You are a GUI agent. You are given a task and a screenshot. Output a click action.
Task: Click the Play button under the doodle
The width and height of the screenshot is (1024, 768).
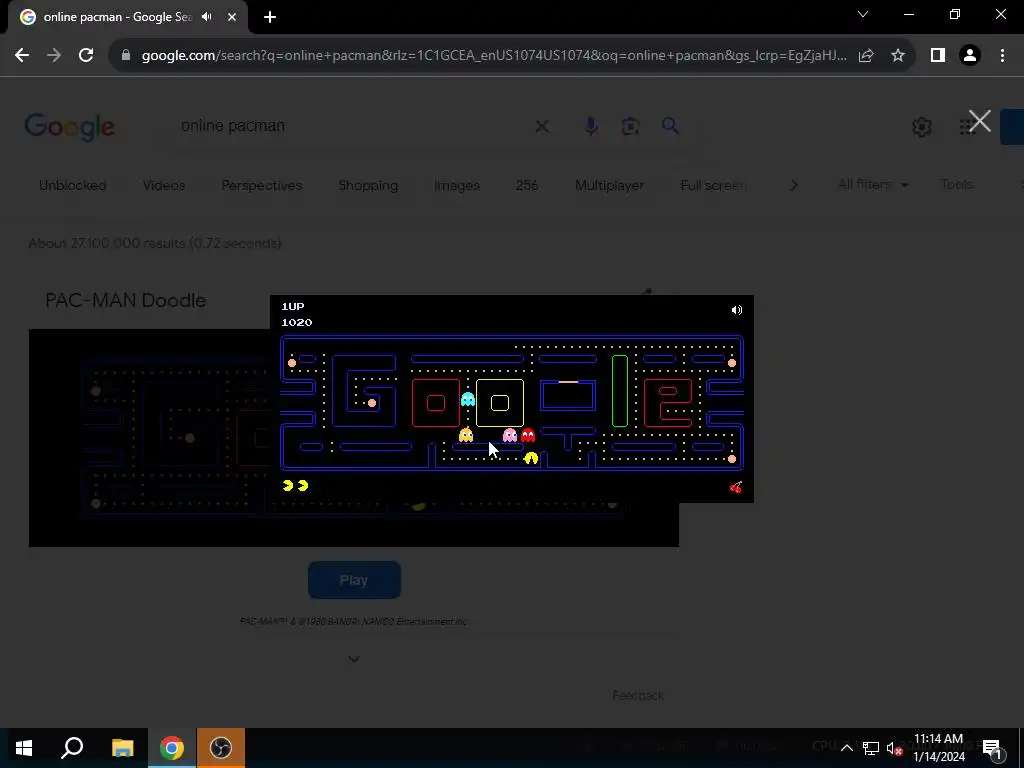click(354, 580)
